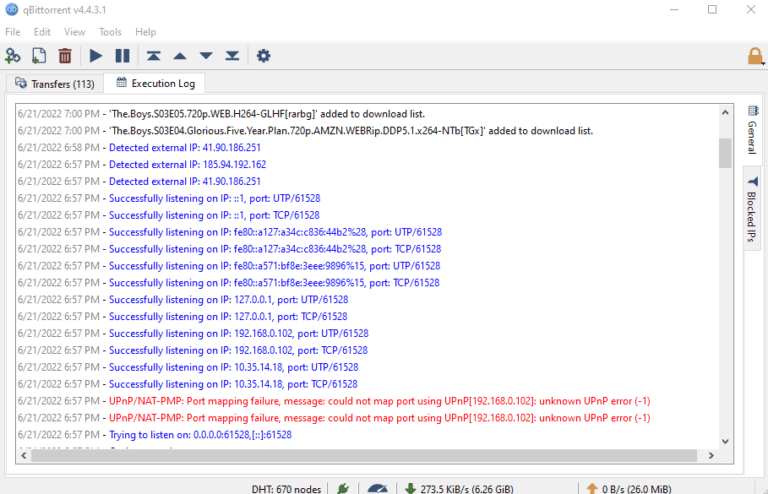The image size is (768, 494).
Task: Move torrent up in queue
Action: [179, 56]
